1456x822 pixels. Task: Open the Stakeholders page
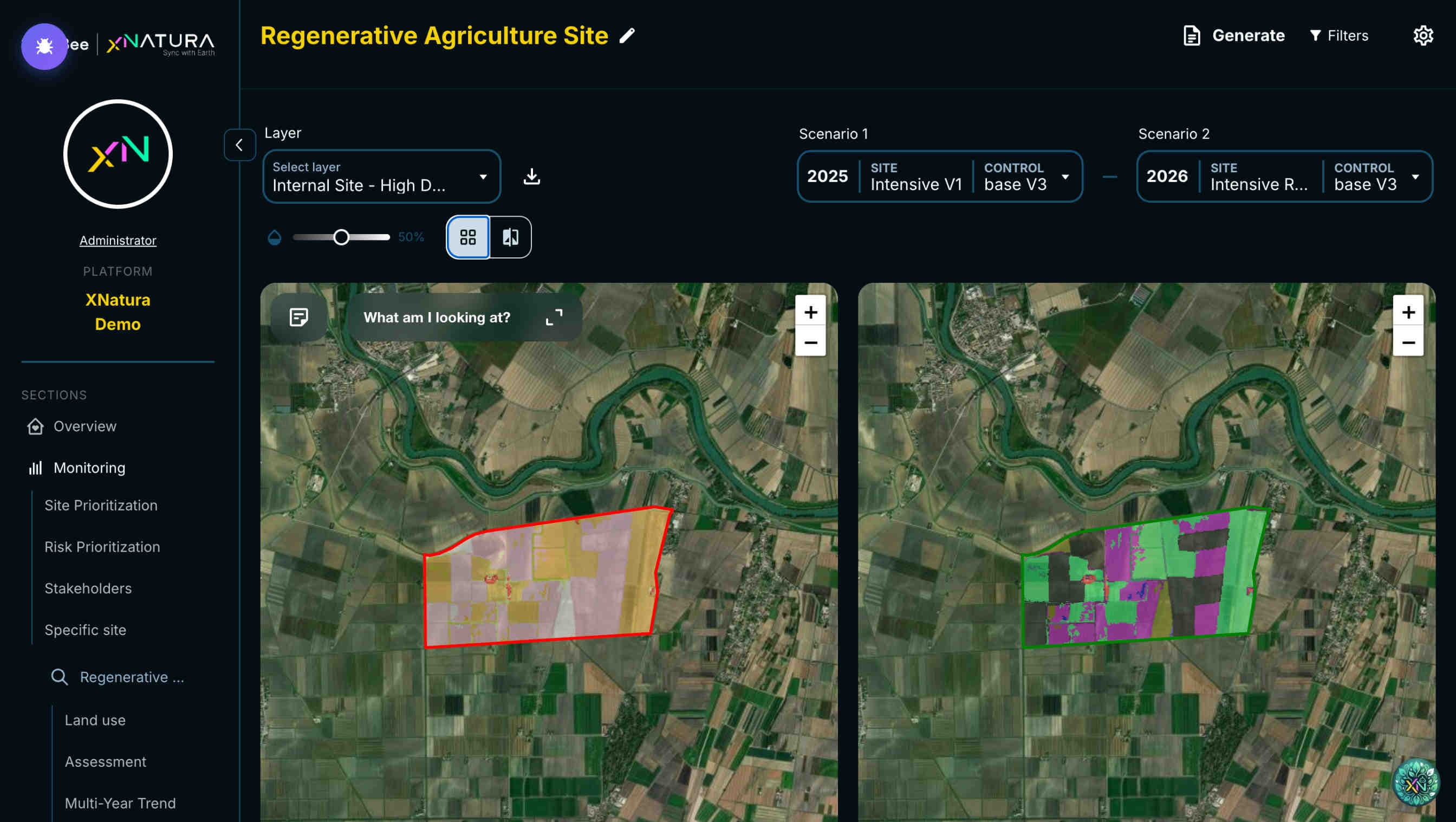tap(88, 588)
